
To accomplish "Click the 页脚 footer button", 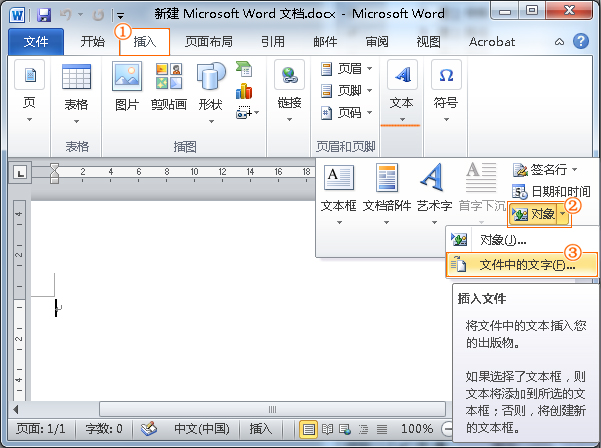I will click(x=346, y=91).
